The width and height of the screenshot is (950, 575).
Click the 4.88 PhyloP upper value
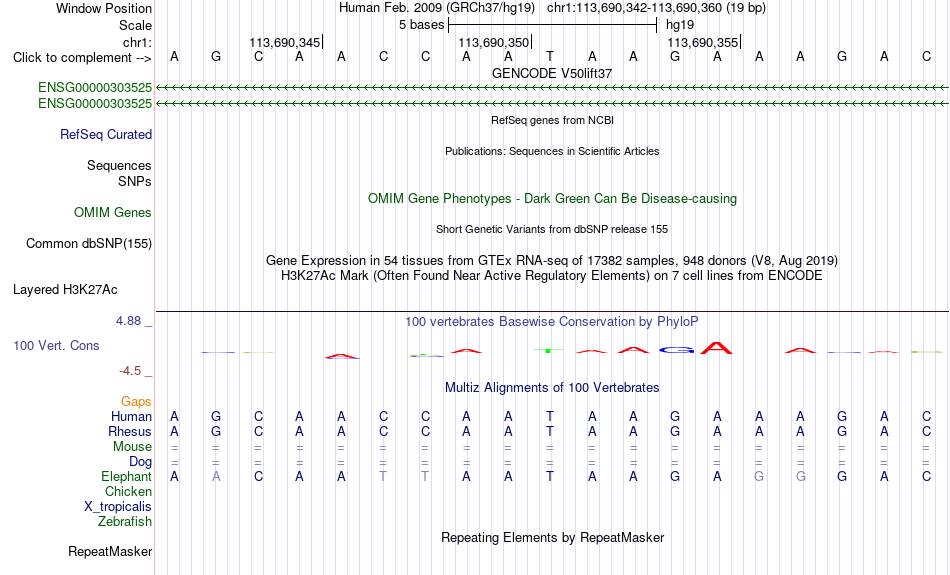128,321
